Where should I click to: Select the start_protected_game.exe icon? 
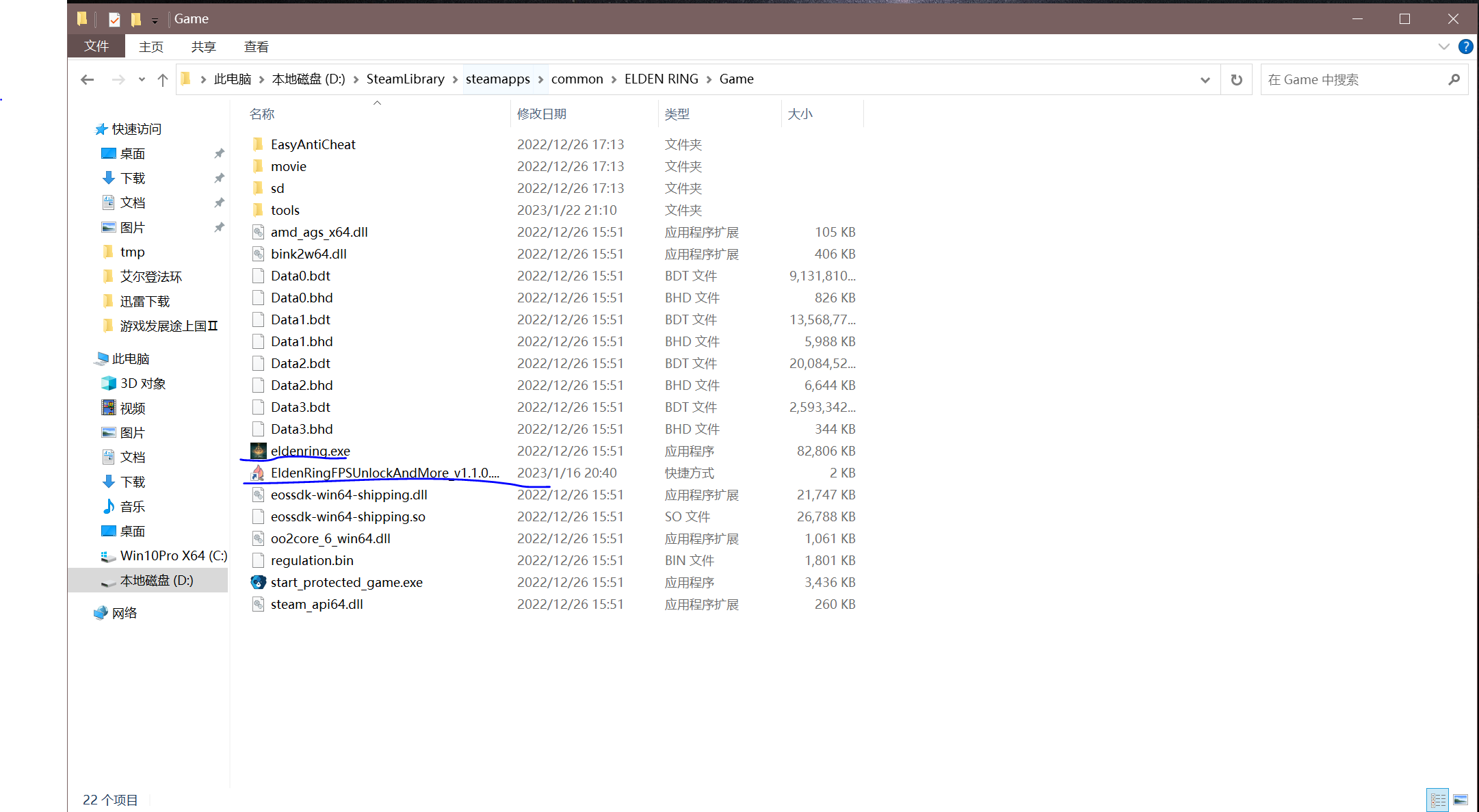point(258,582)
